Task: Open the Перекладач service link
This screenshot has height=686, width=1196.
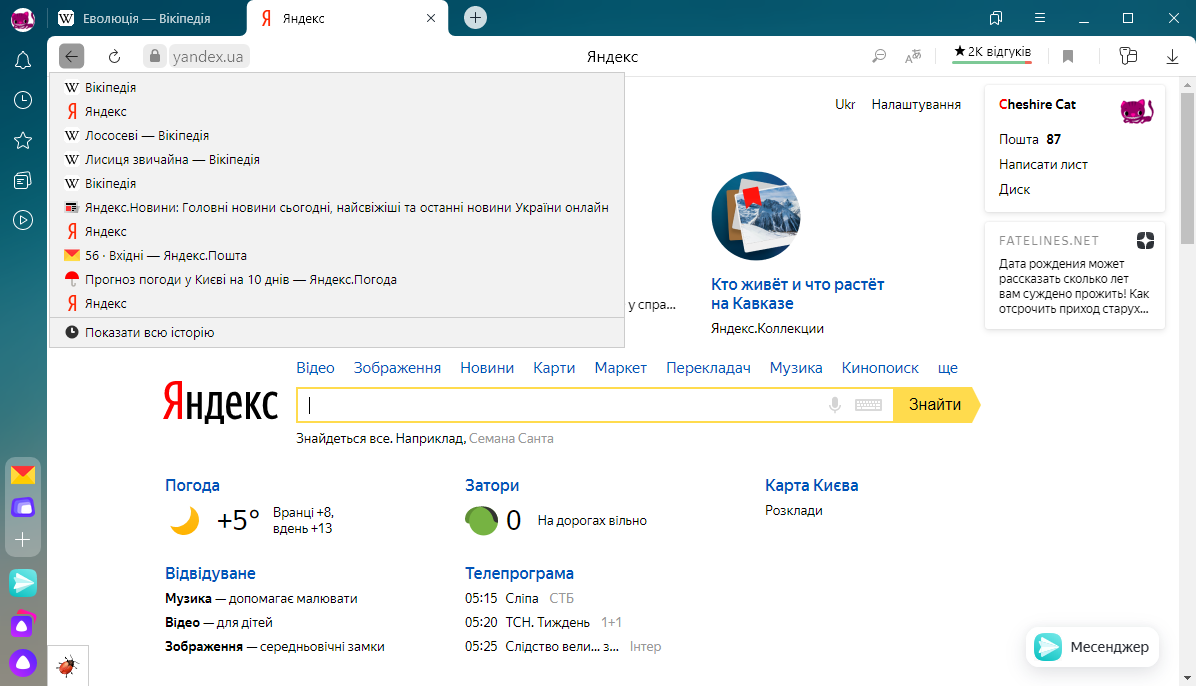Action: click(x=709, y=368)
